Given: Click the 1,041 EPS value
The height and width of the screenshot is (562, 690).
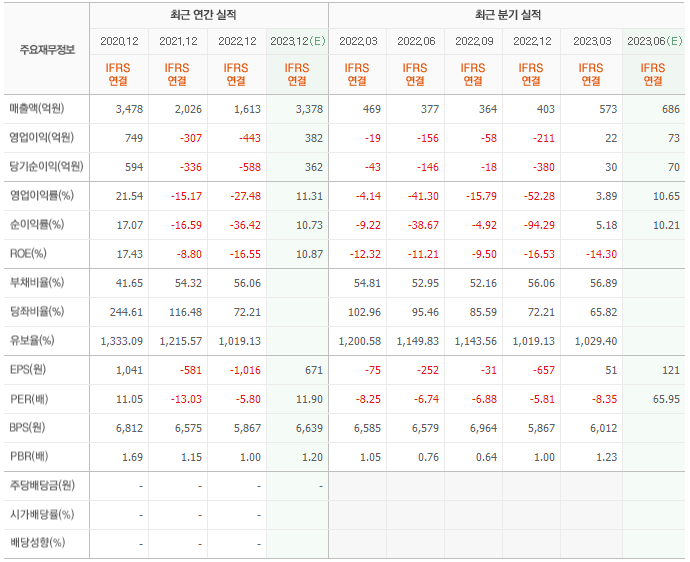Looking at the screenshot, I should click(129, 370).
